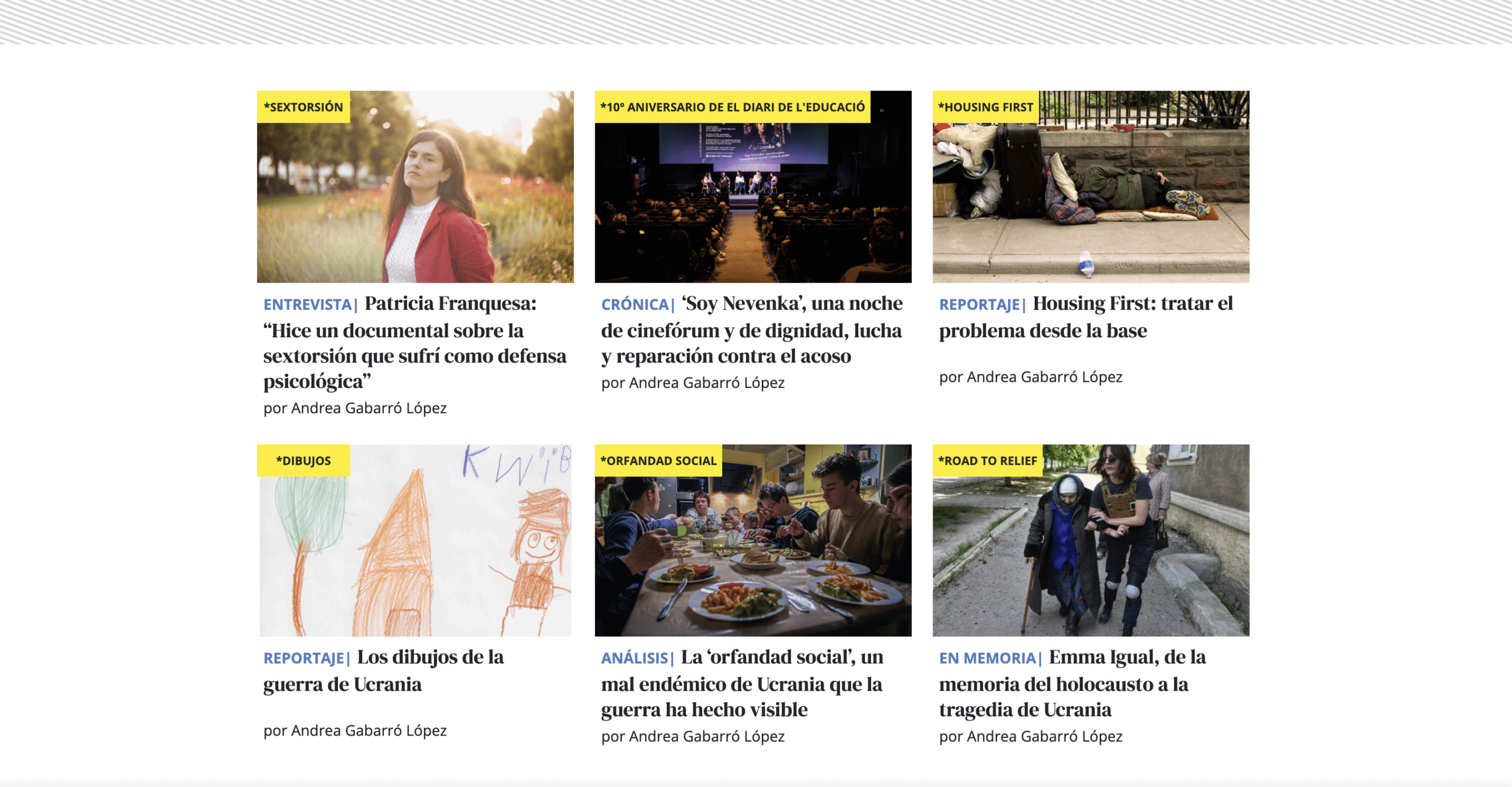Select the *HOUSING FIRST yellow label

[986, 107]
